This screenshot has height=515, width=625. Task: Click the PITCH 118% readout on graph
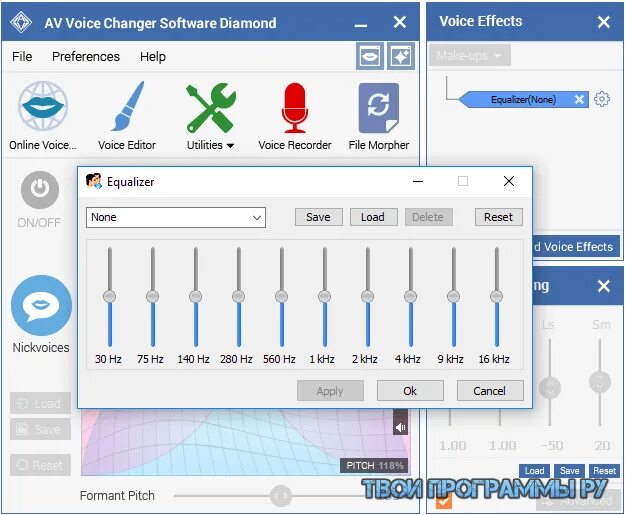374,466
